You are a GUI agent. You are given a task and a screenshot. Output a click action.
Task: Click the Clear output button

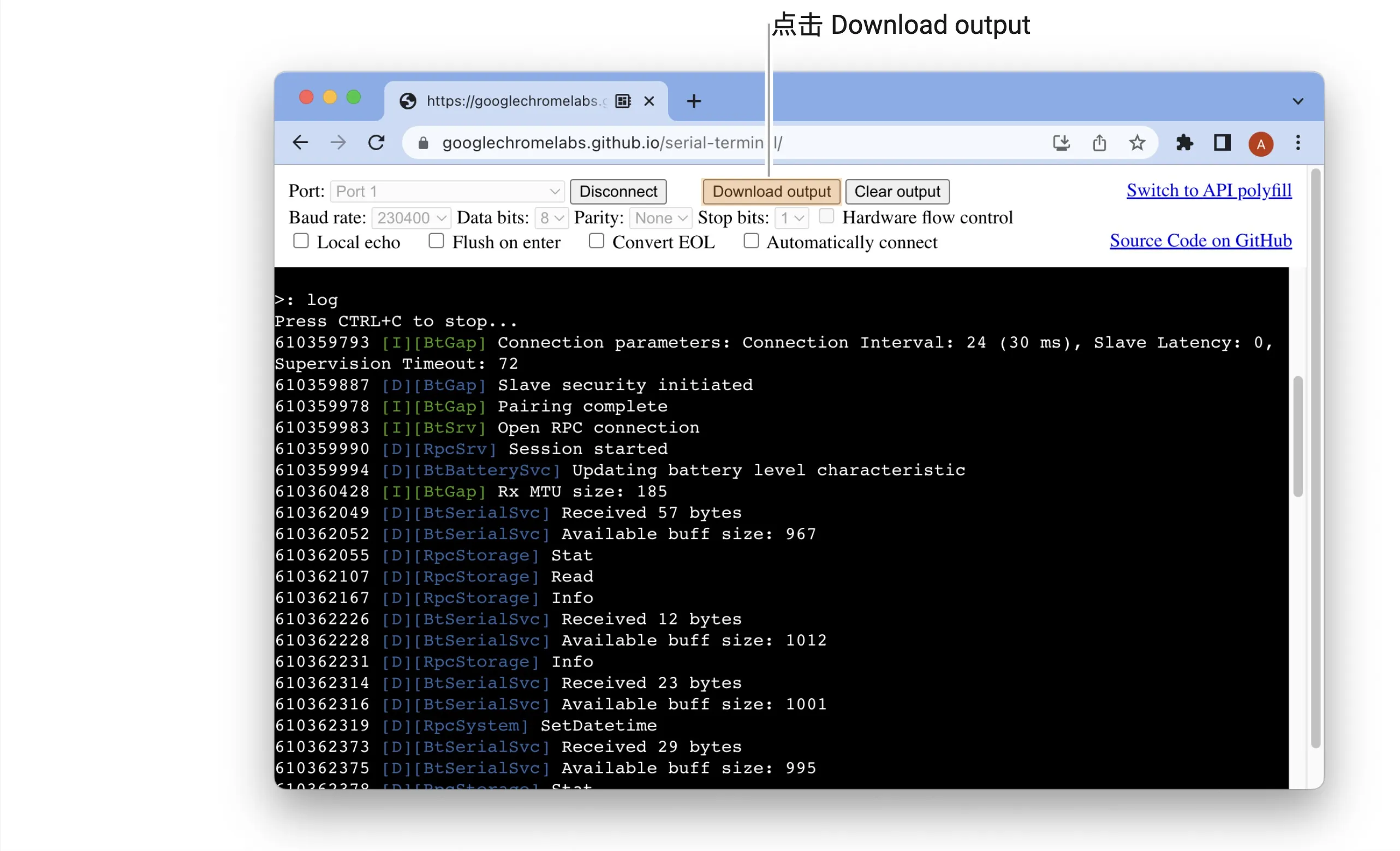pyautogui.click(x=897, y=192)
